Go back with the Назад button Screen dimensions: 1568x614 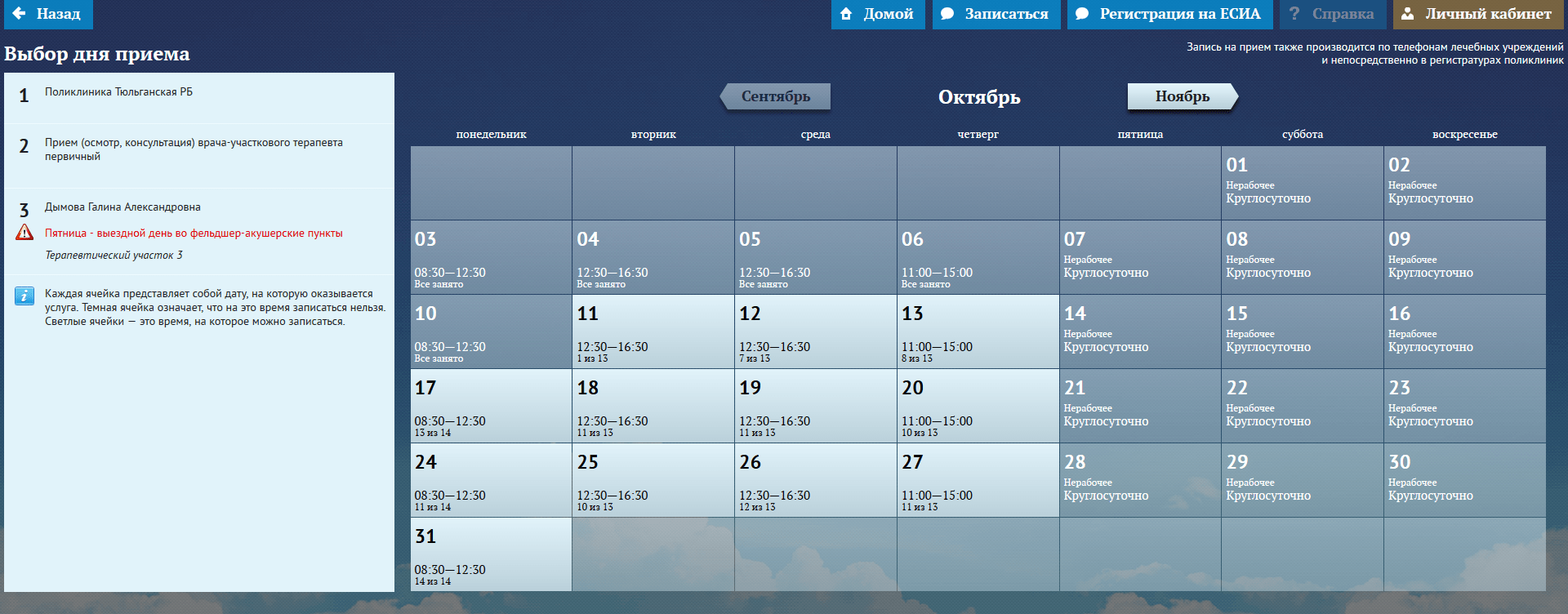[x=47, y=14]
